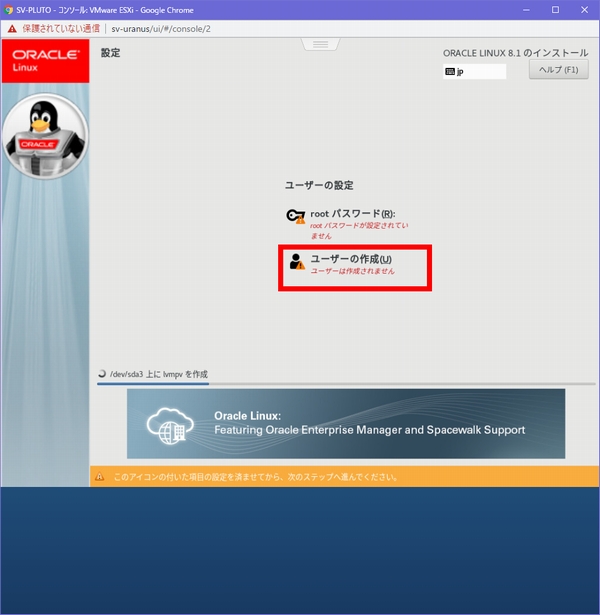The image size is (600, 615).
Task: Click the progress spinner beside /dev/sda3 text
Action: 102,374
